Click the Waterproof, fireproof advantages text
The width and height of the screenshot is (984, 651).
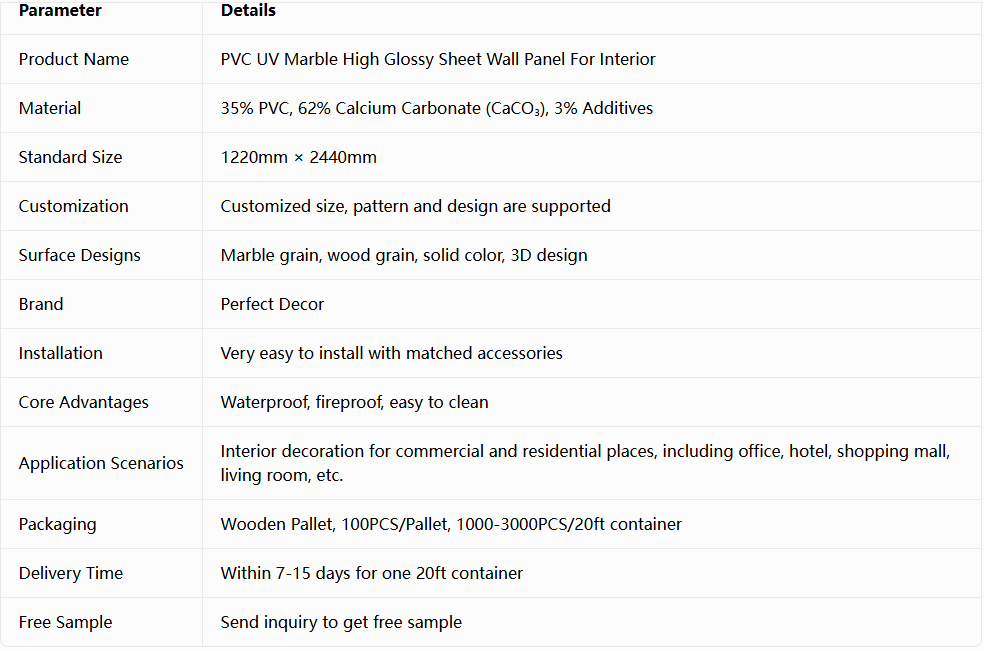pyautogui.click(x=354, y=402)
